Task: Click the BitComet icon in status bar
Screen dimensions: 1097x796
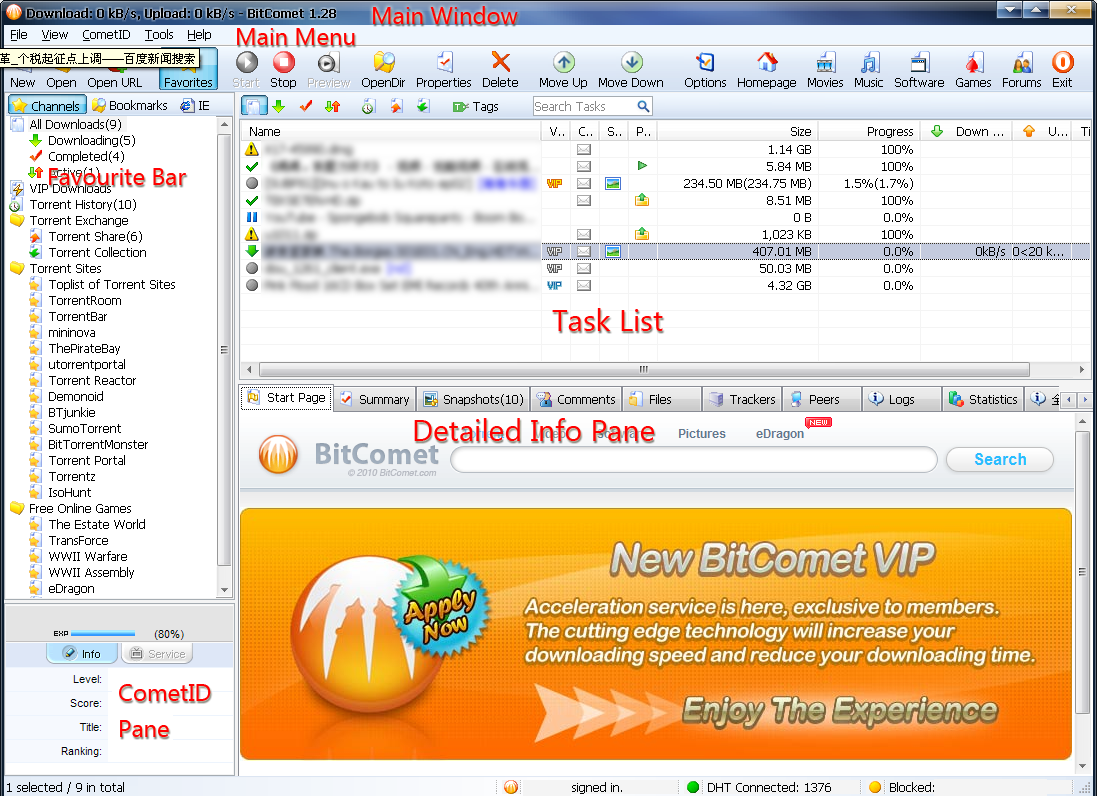Action: 511,787
